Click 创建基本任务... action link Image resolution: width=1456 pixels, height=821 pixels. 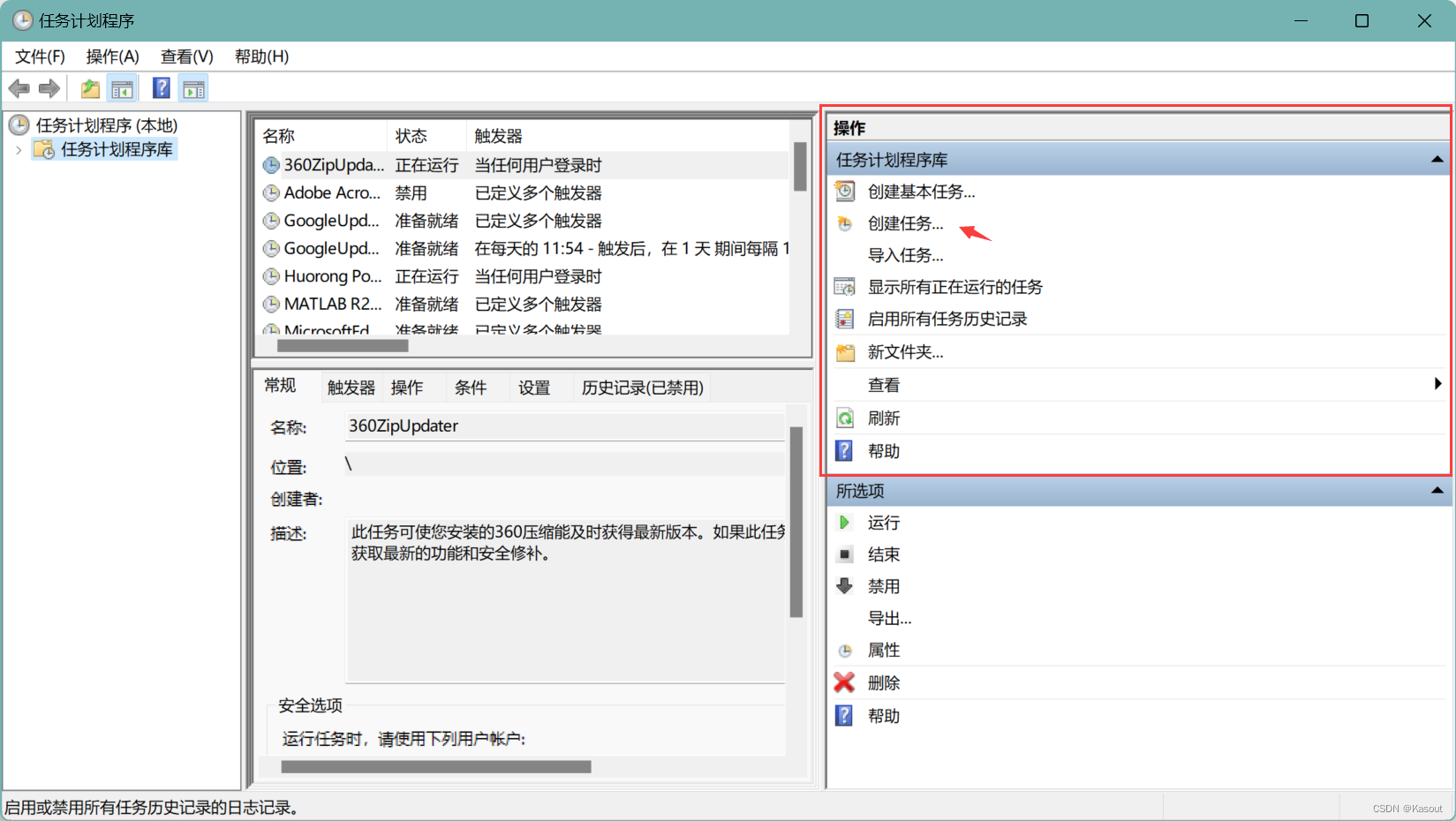921,192
